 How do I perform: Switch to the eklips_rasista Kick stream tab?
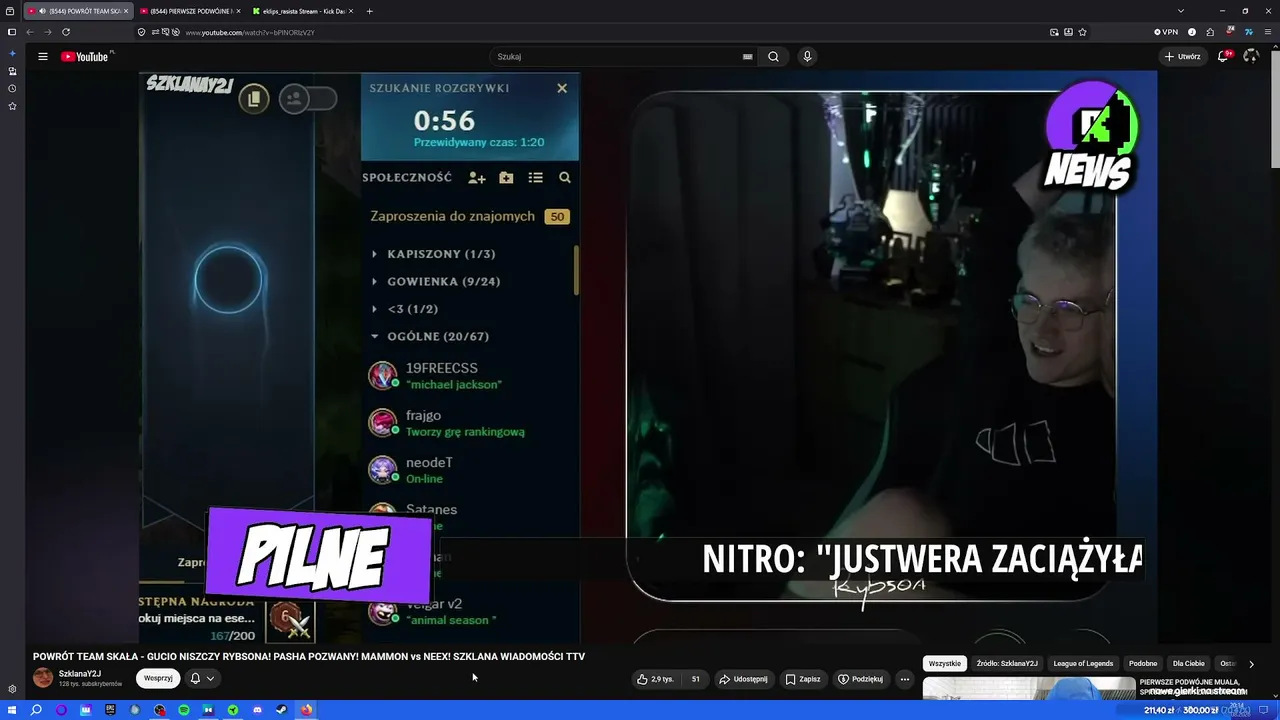click(301, 11)
